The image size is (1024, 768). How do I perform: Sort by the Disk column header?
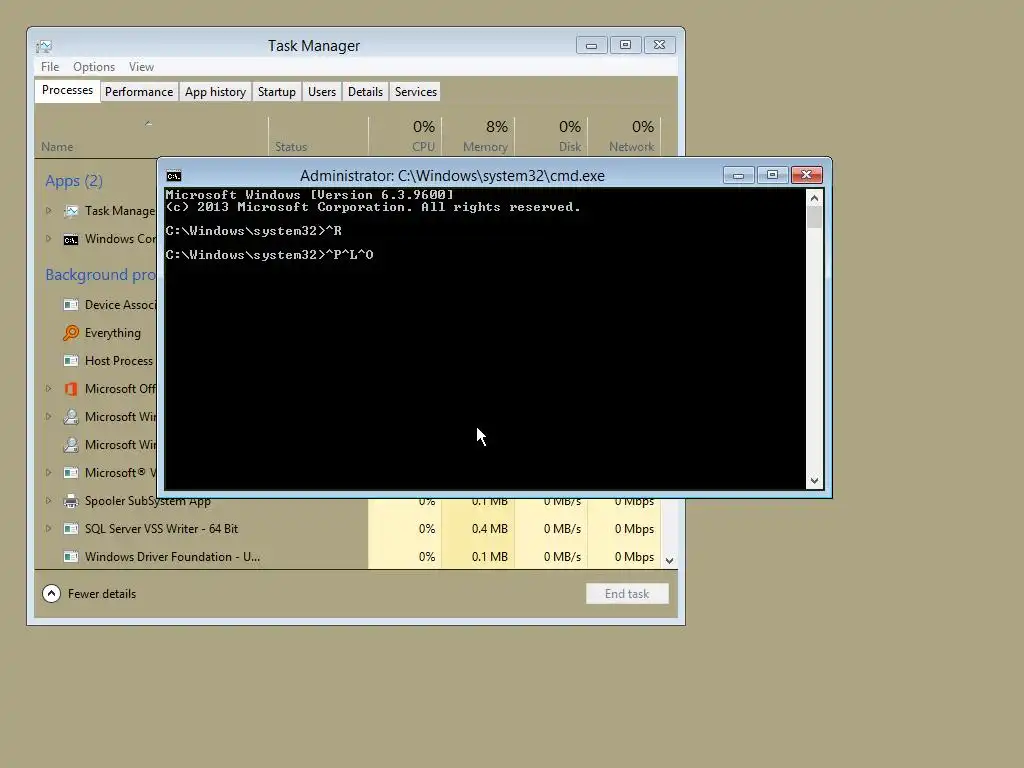[552, 137]
